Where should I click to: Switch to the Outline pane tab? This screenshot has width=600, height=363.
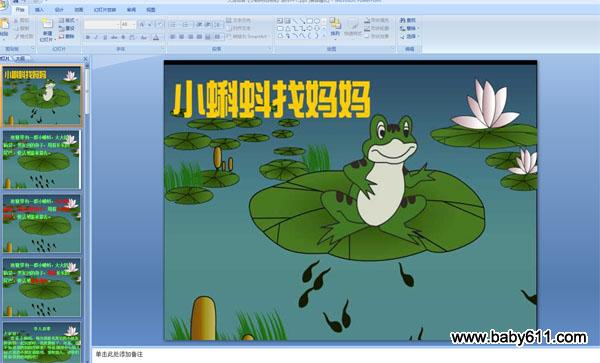click(x=20, y=59)
